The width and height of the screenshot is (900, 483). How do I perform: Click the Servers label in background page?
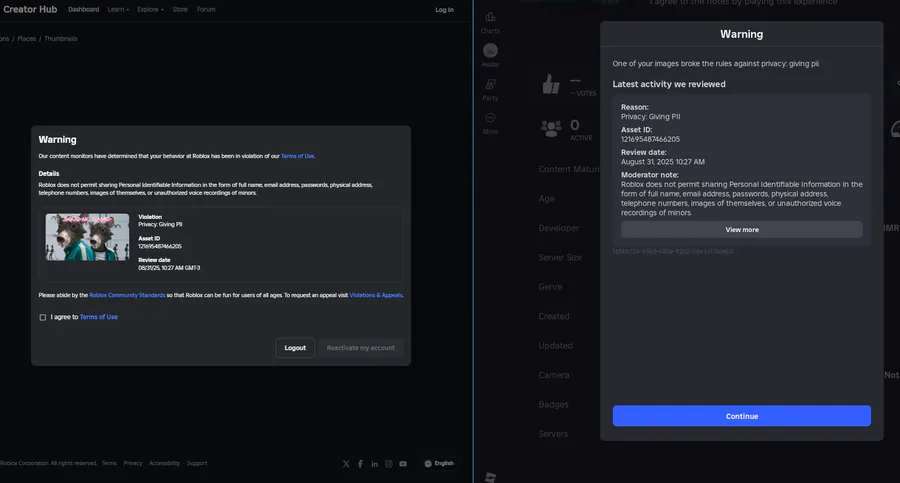click(x=553, y=434)
